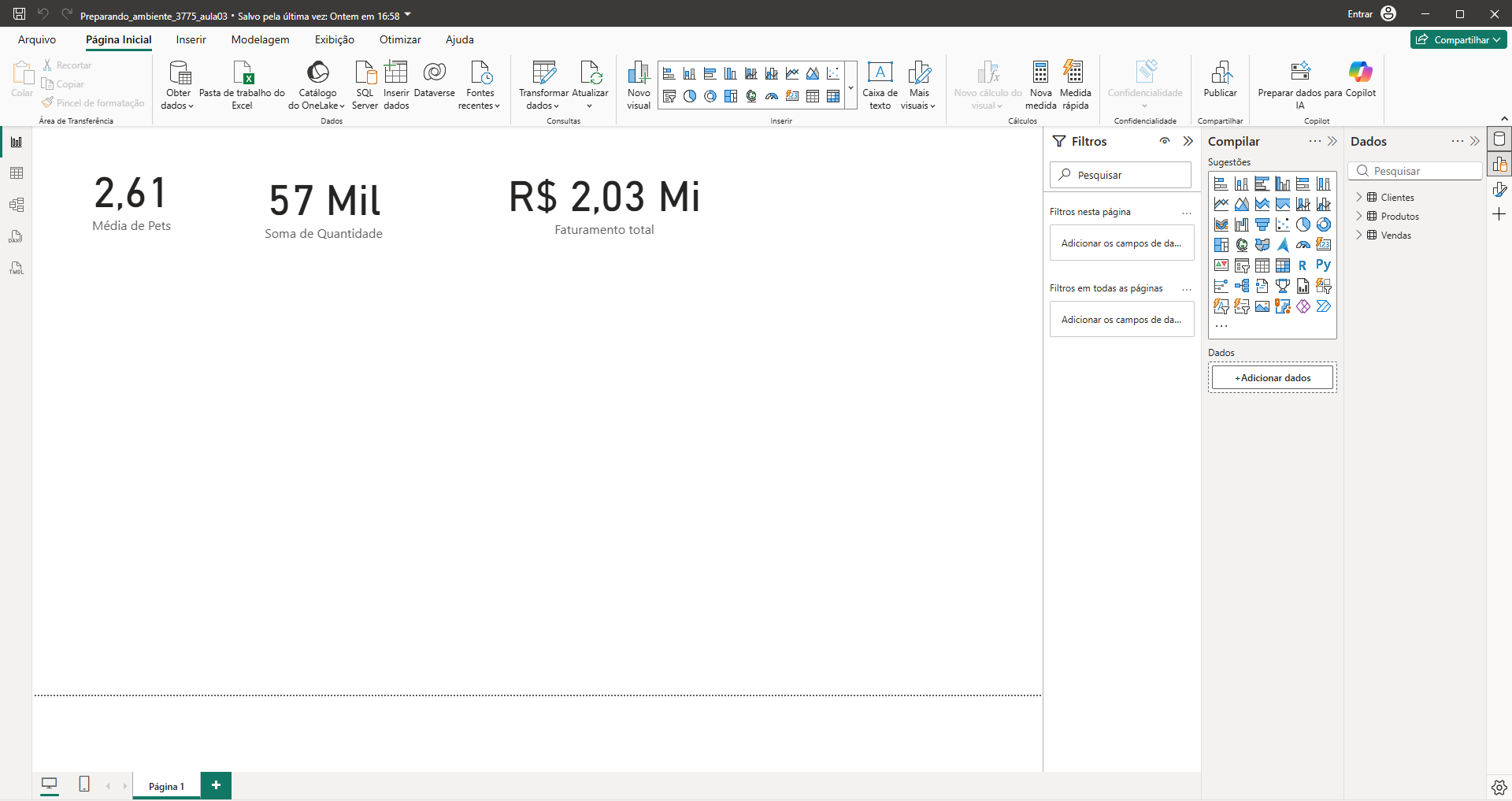Click the Atualizar button

coord(590,85)
